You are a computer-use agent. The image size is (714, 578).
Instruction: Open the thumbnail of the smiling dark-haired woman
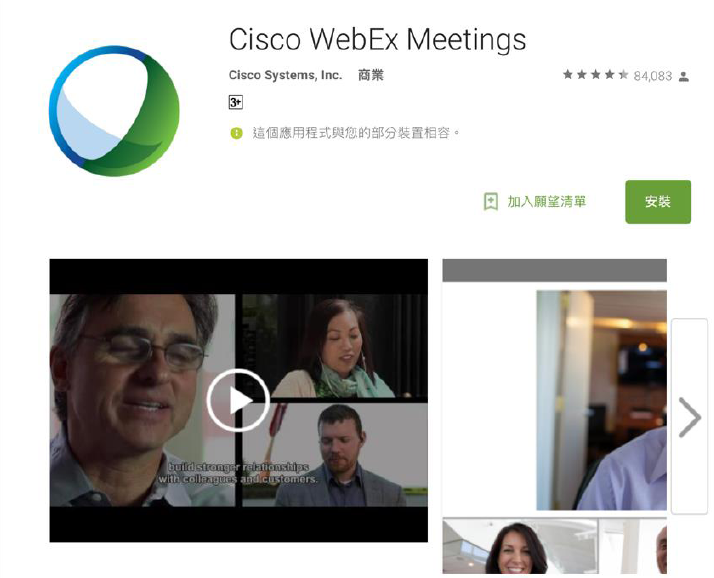(520, 546)
